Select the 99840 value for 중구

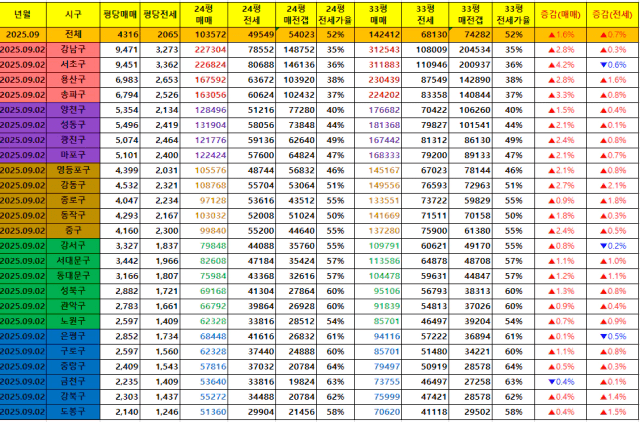[203, 231]
